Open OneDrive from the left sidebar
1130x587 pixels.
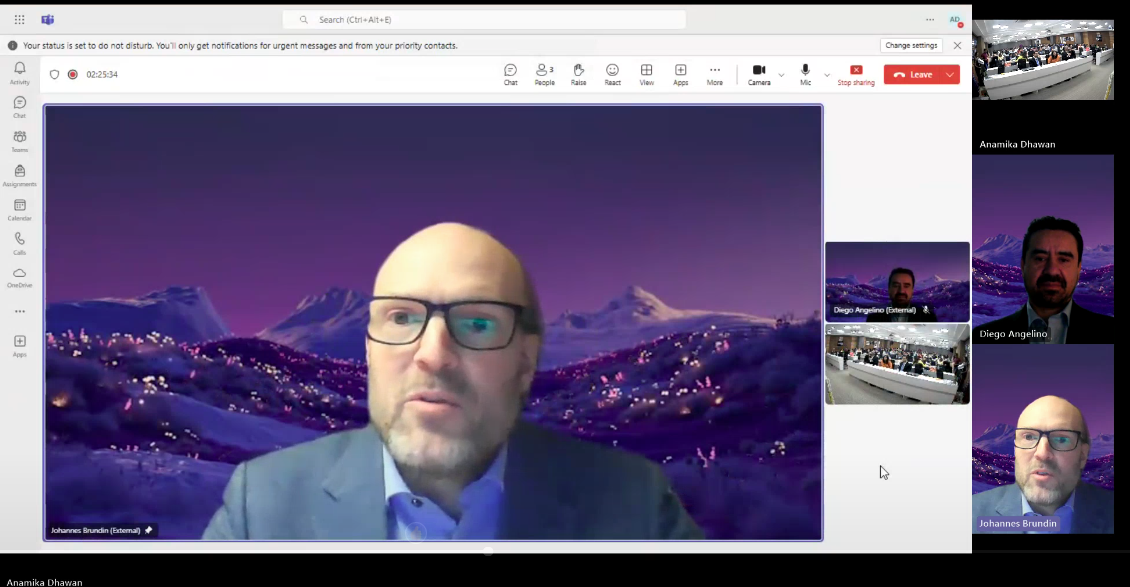tap(19, 277)
